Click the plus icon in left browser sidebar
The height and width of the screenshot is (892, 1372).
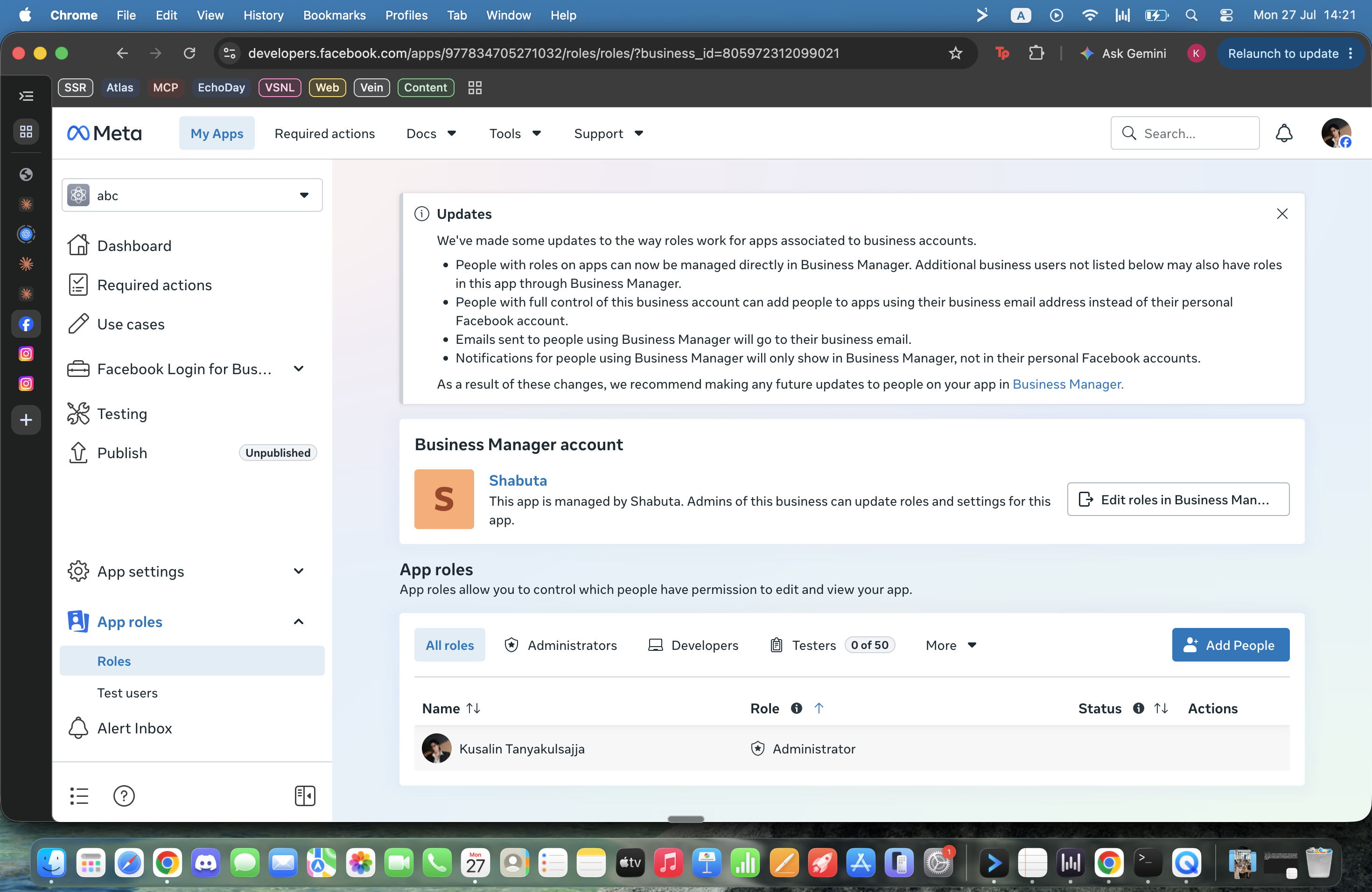26,419
